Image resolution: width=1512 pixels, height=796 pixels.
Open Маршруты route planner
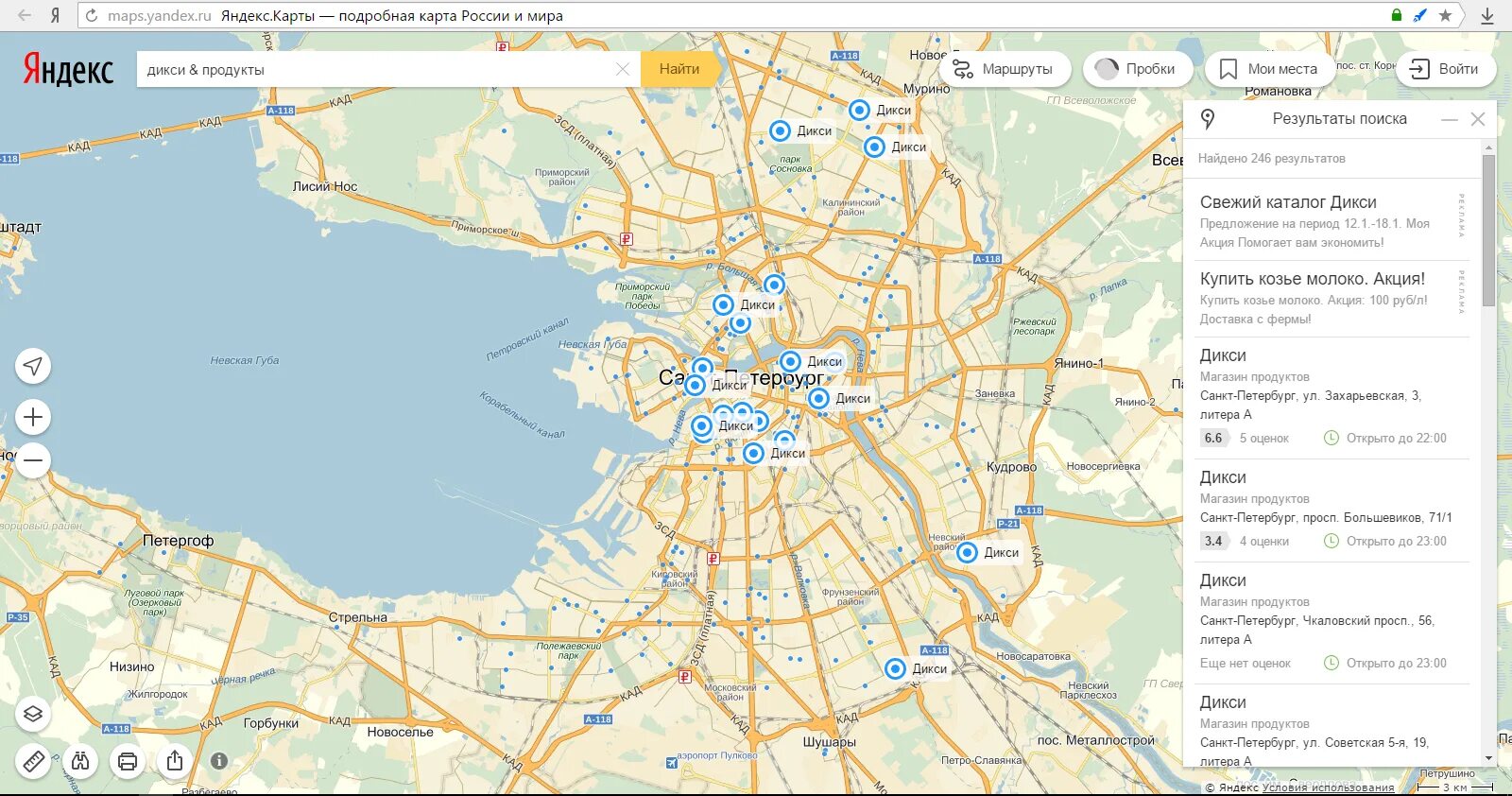pyautogui.click(x=1005, y=69)
